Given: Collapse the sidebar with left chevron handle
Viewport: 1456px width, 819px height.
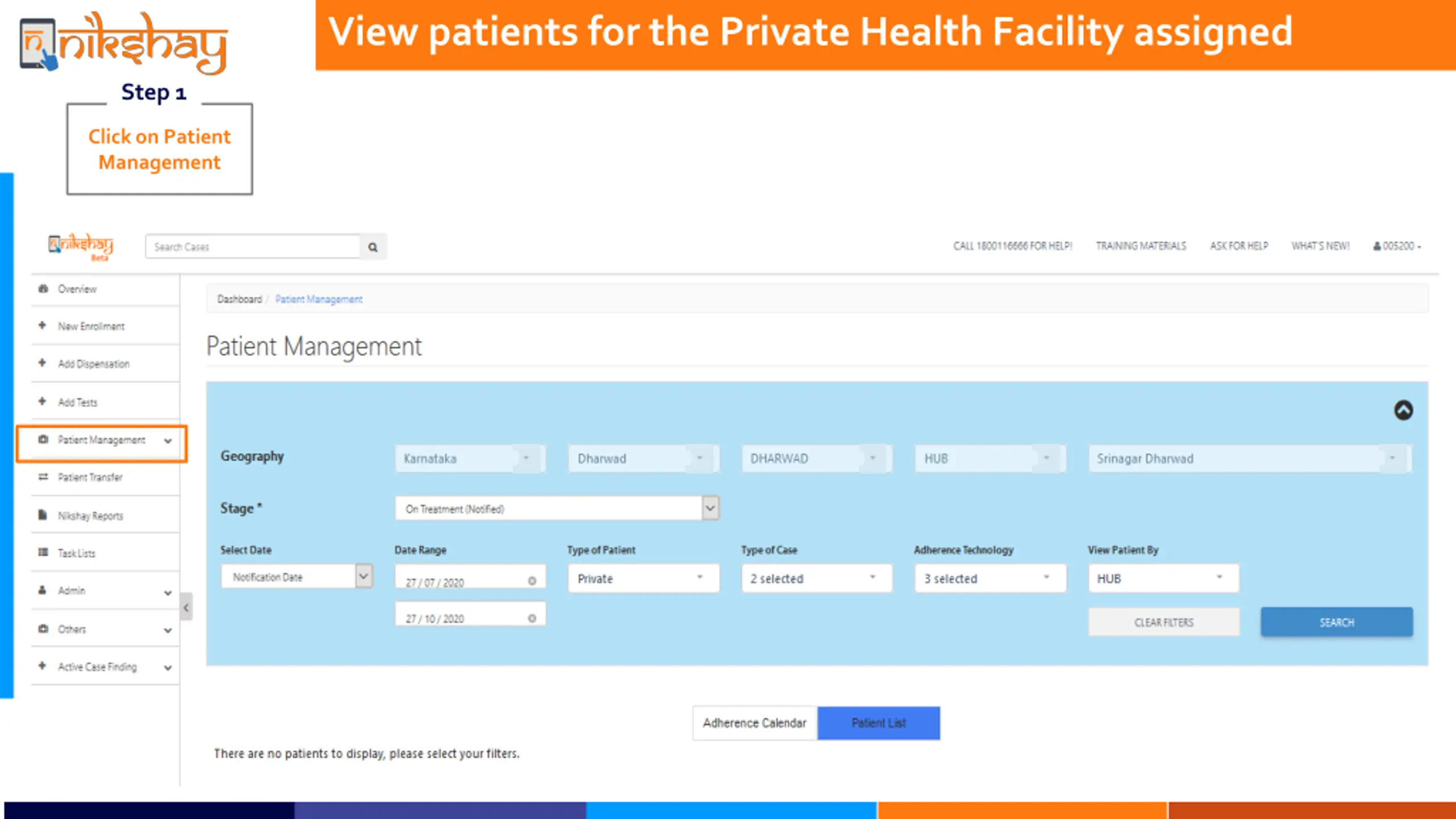Looking at the screenshot, I should coord(186,607).
